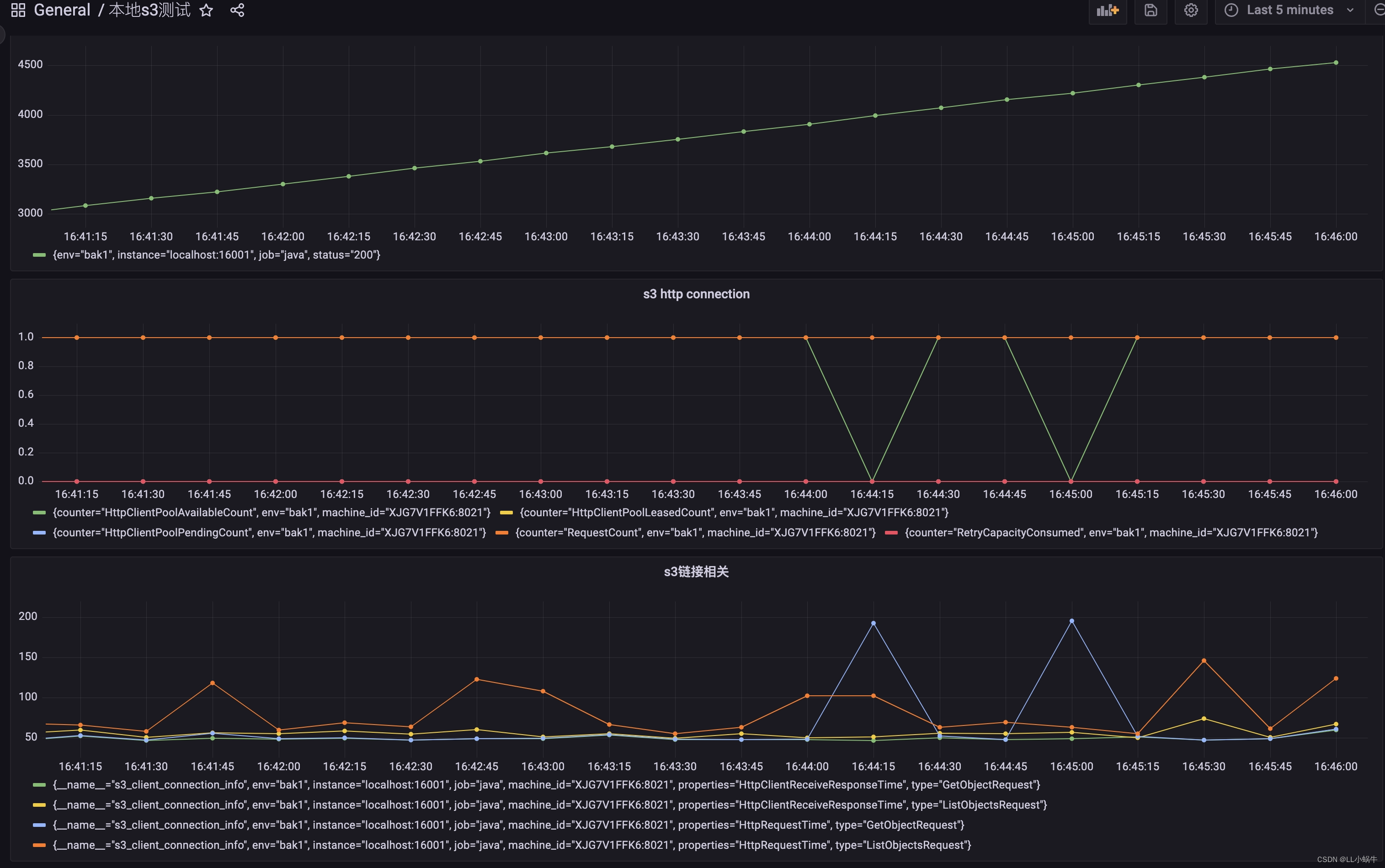
Task: Expand the time range chevron arrow
Action: tap(1350, 11)
